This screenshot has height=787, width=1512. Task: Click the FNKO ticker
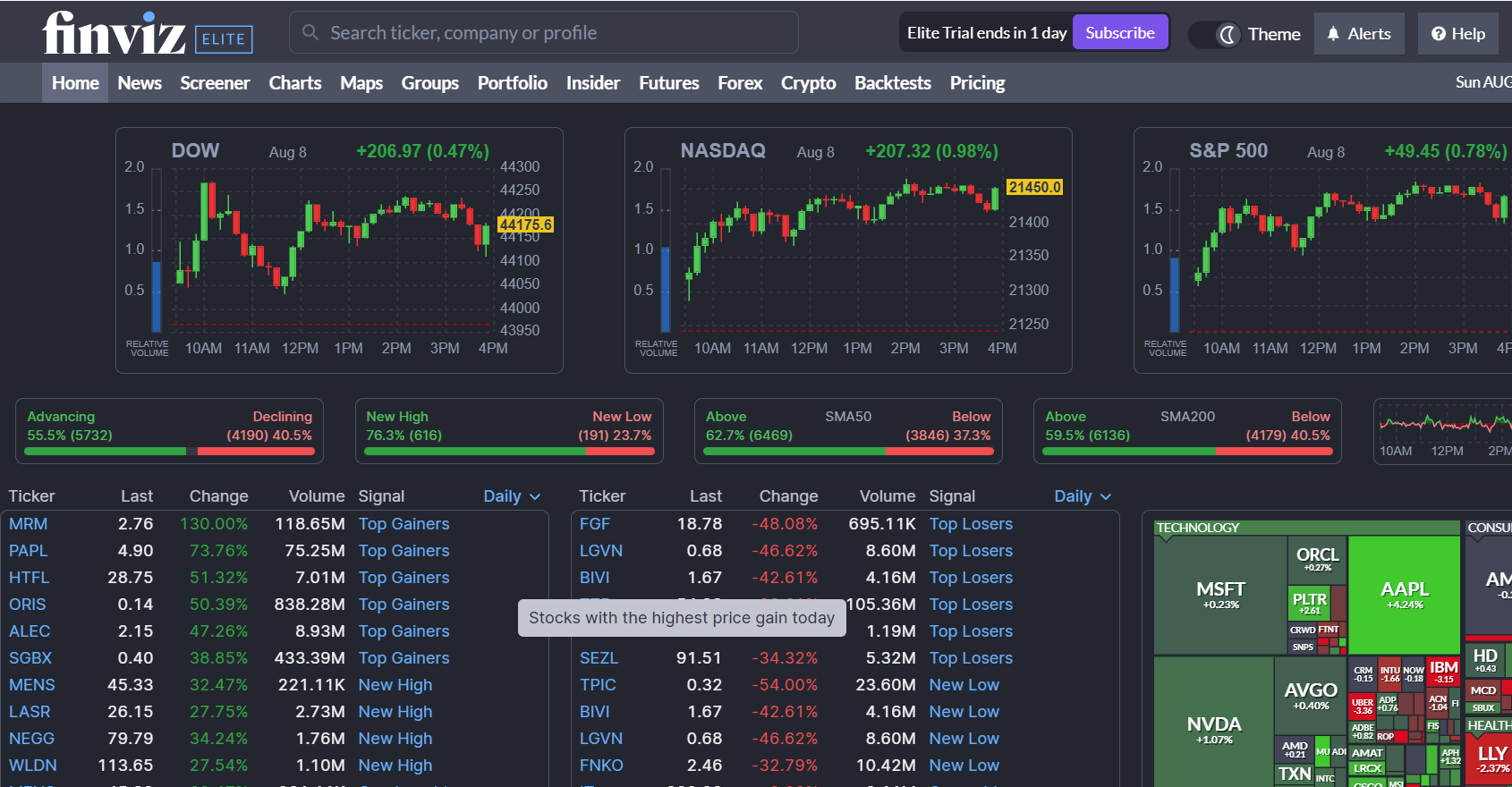(601, 766)
